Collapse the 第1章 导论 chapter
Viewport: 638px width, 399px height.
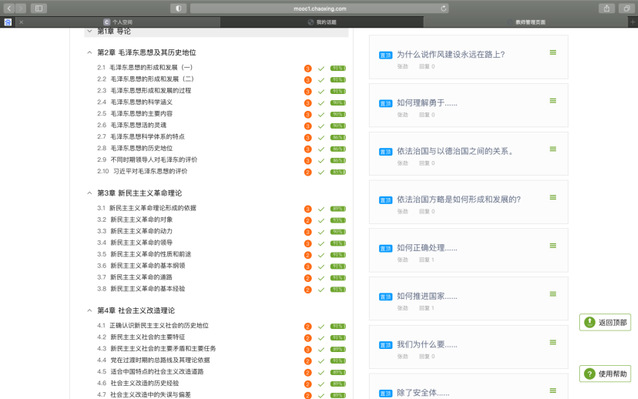pos(90,31)
